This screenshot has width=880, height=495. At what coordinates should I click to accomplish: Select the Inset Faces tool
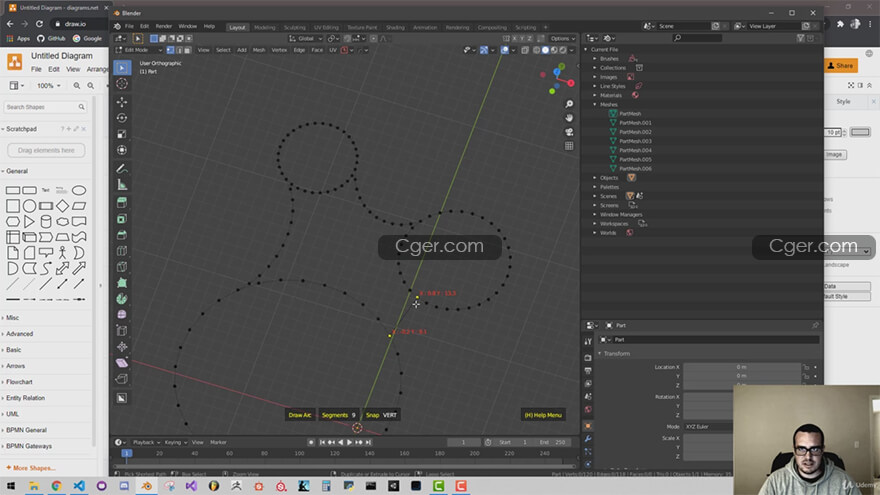(122, 219)
